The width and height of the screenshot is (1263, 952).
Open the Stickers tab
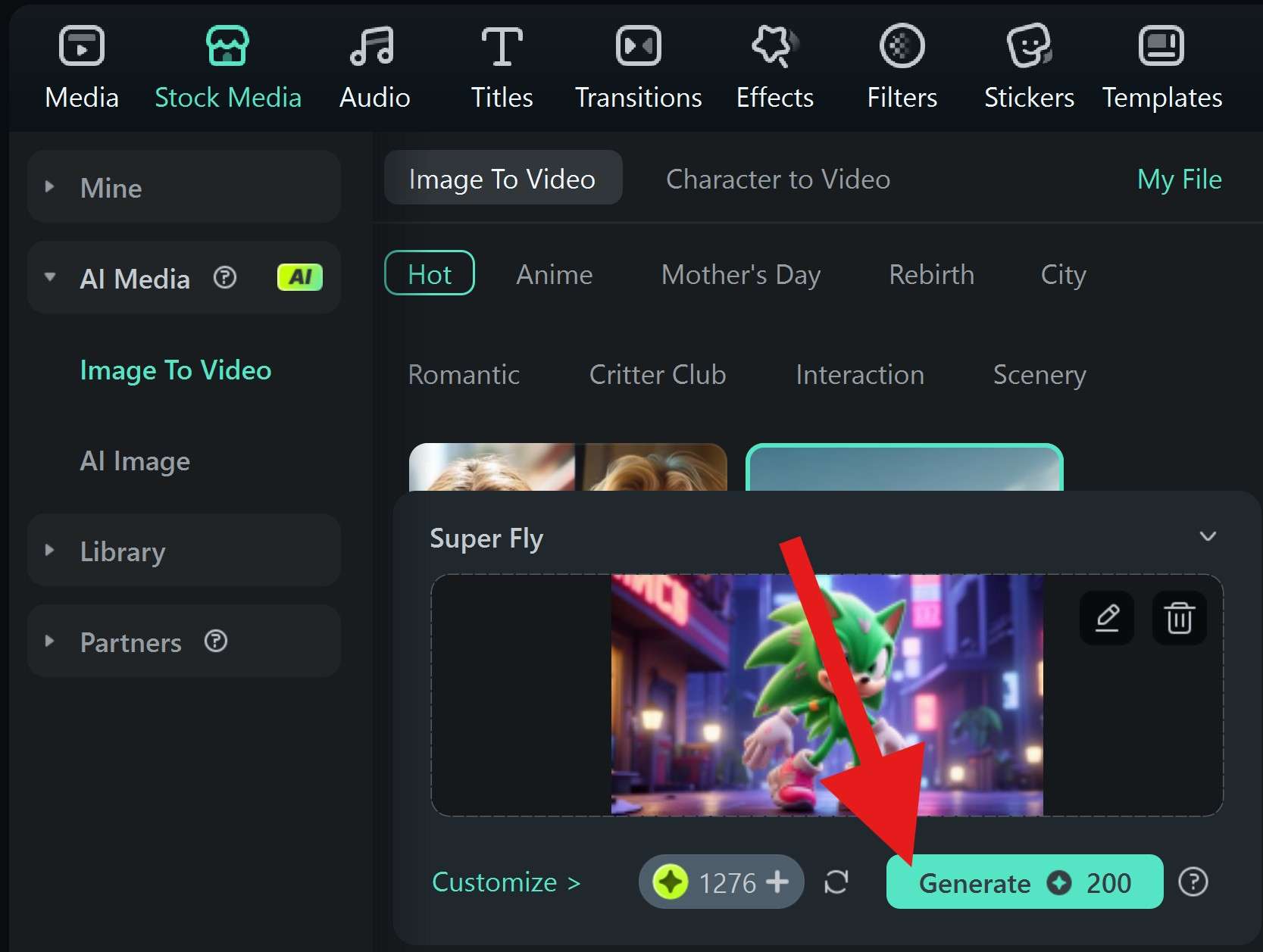coord(1029,67)
